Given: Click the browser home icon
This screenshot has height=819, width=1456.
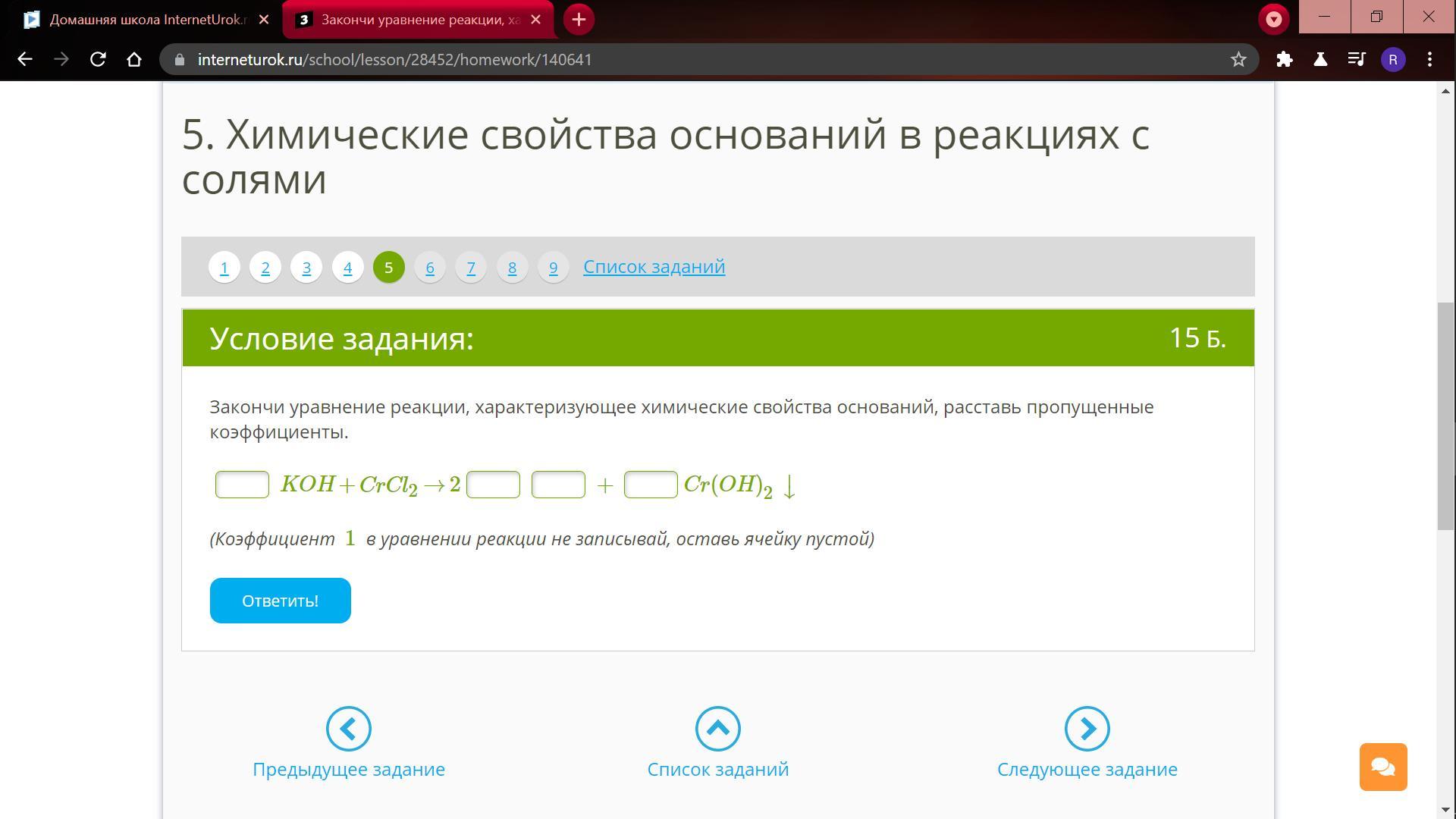Looking at the screenshot, I should (x=134, y=59).
